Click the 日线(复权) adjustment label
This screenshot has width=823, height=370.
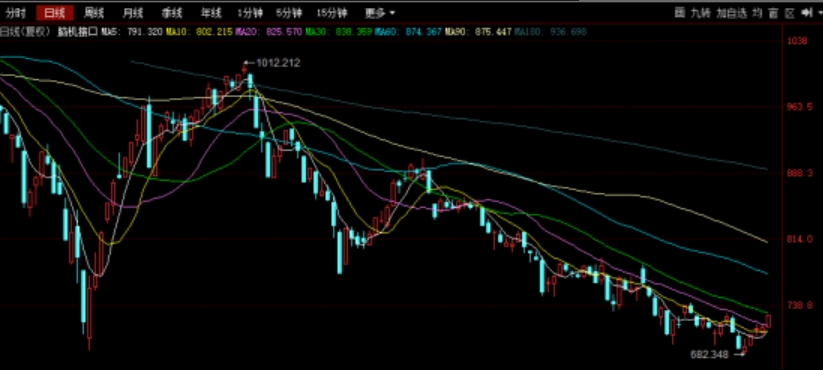[x=26, y=31]
